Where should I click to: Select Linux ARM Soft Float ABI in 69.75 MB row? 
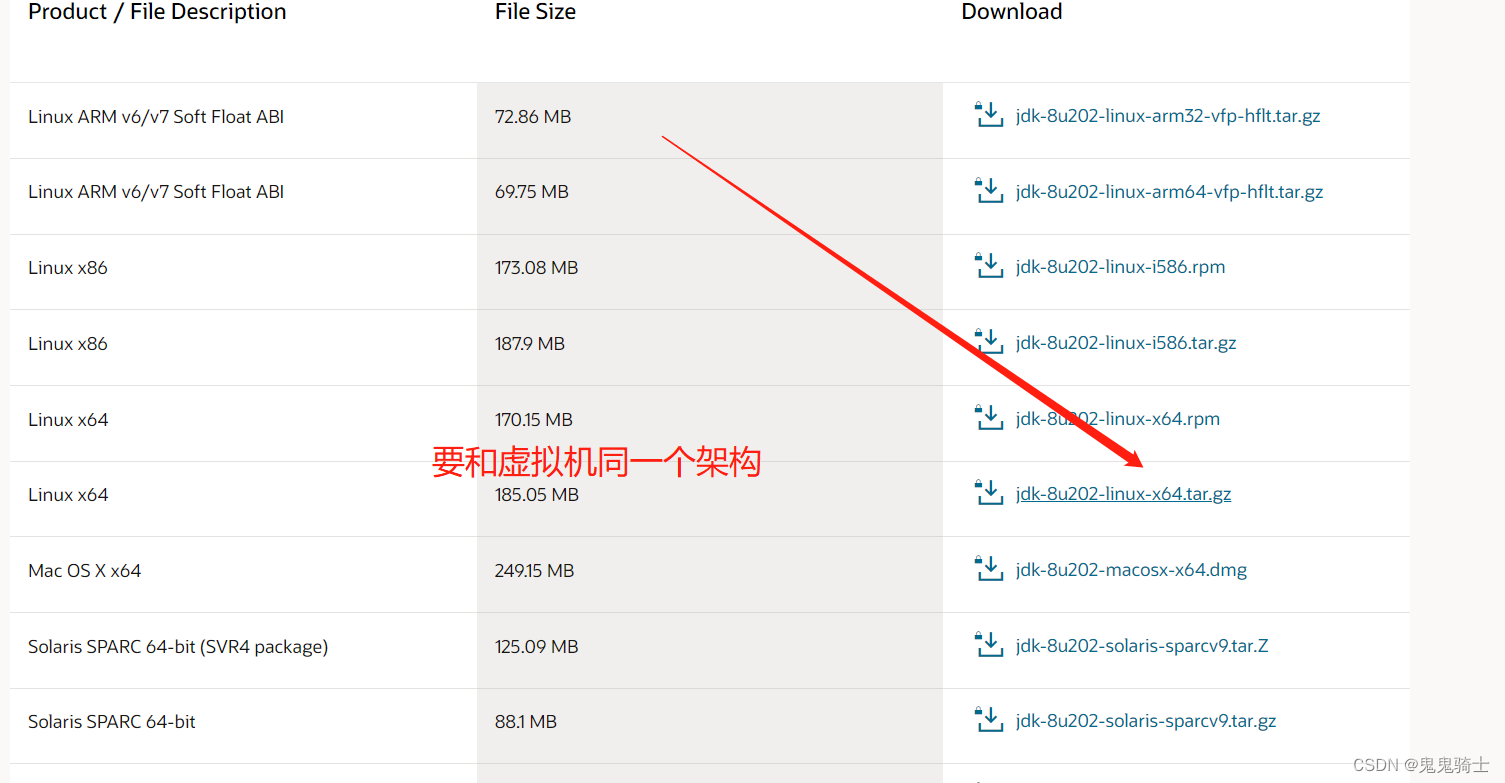[x=156, y=192]
